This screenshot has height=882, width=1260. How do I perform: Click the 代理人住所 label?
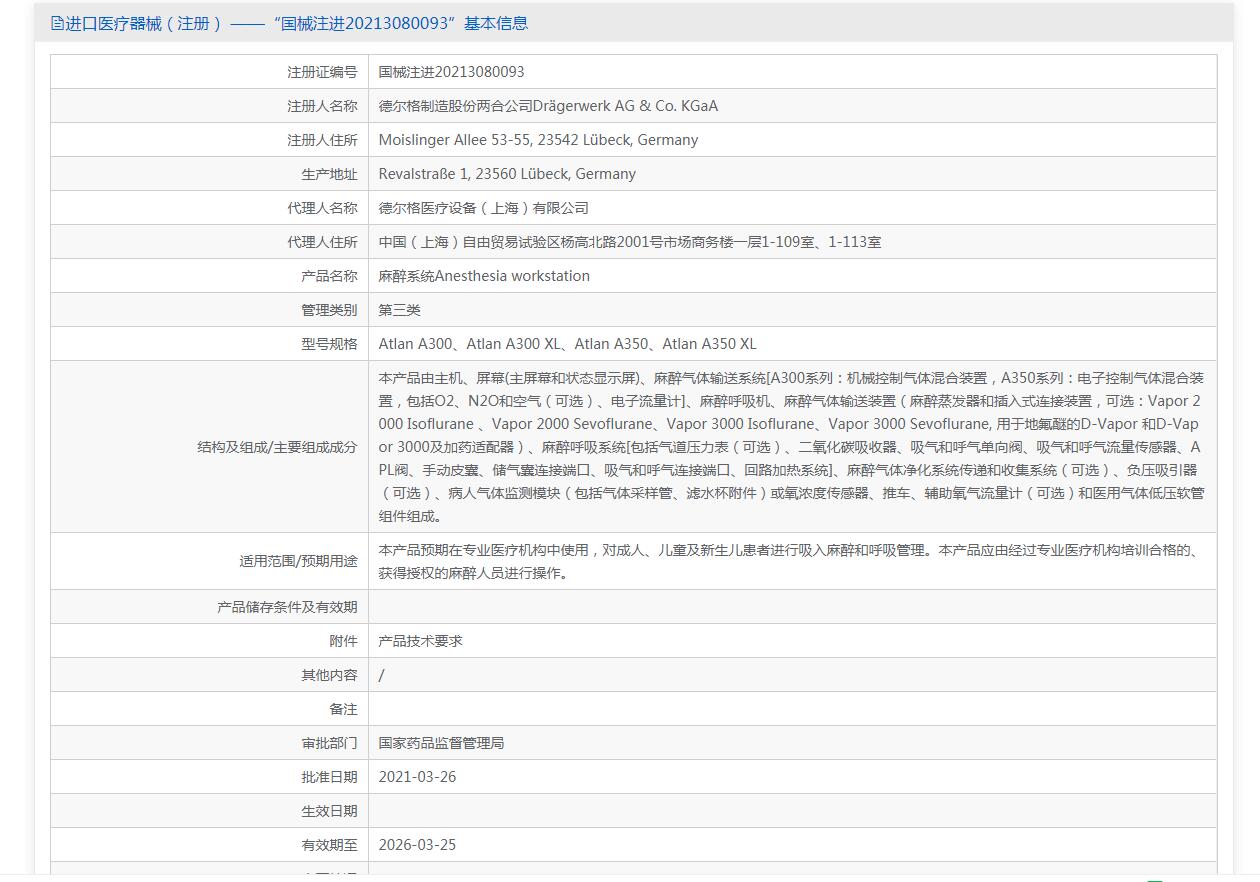[322, 242]
